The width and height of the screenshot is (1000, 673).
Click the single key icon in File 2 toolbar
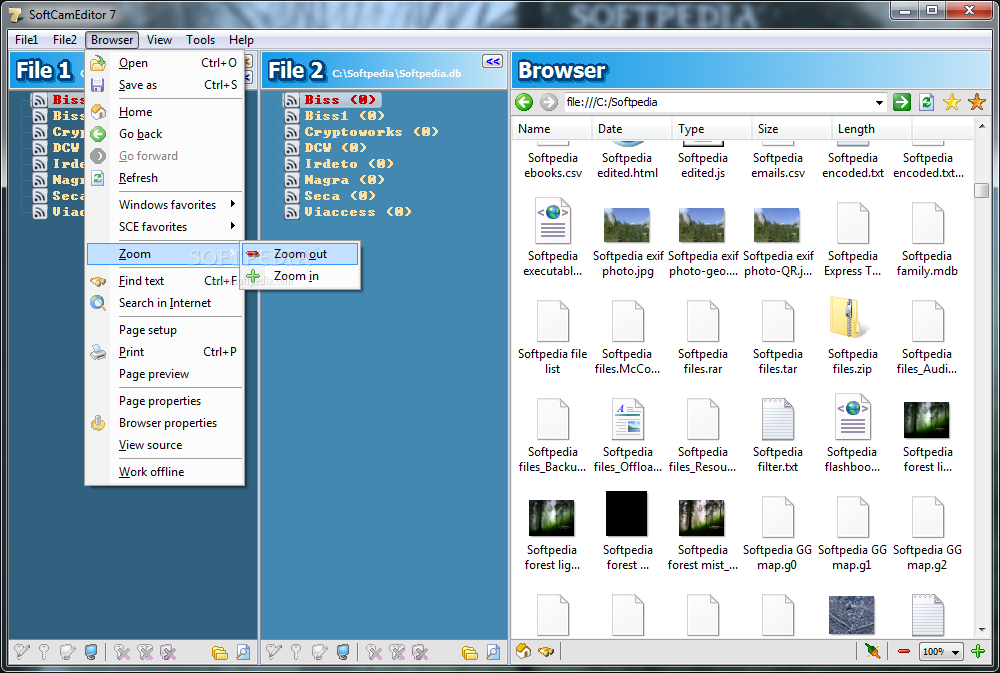point(296,651)
